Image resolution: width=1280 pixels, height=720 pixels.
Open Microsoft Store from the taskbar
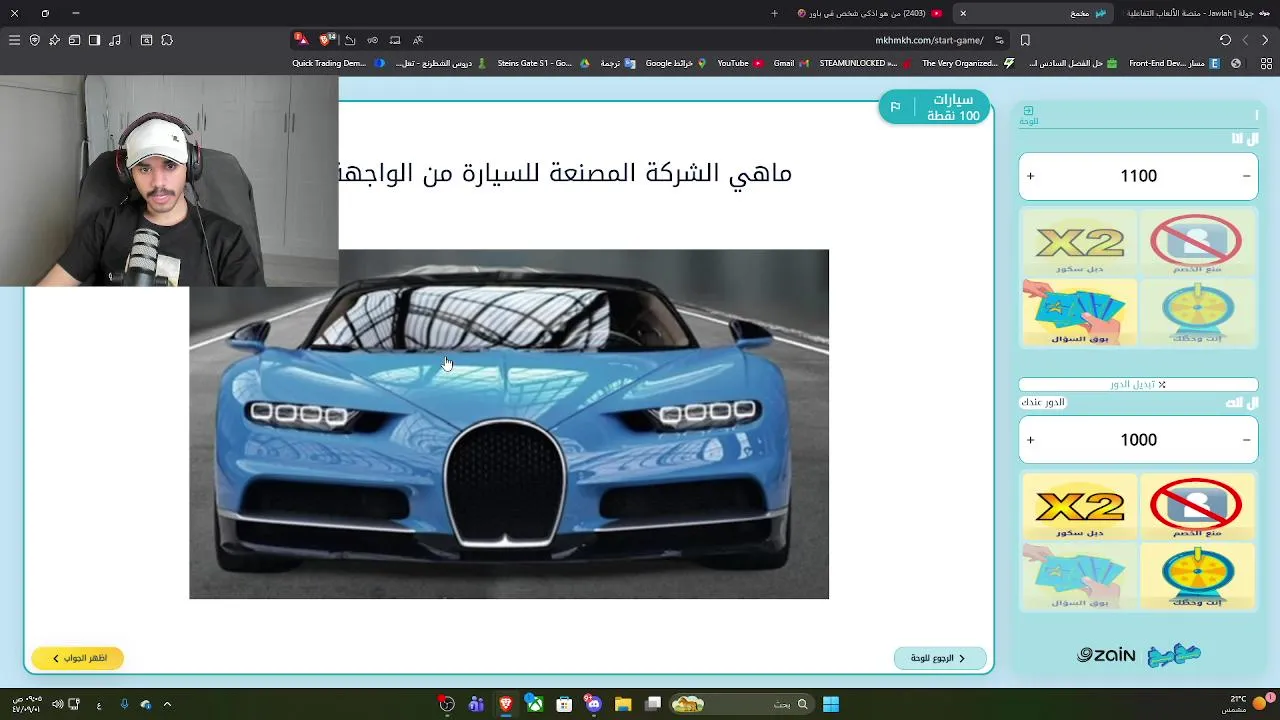pyautogui.click(x=564, y=704)
